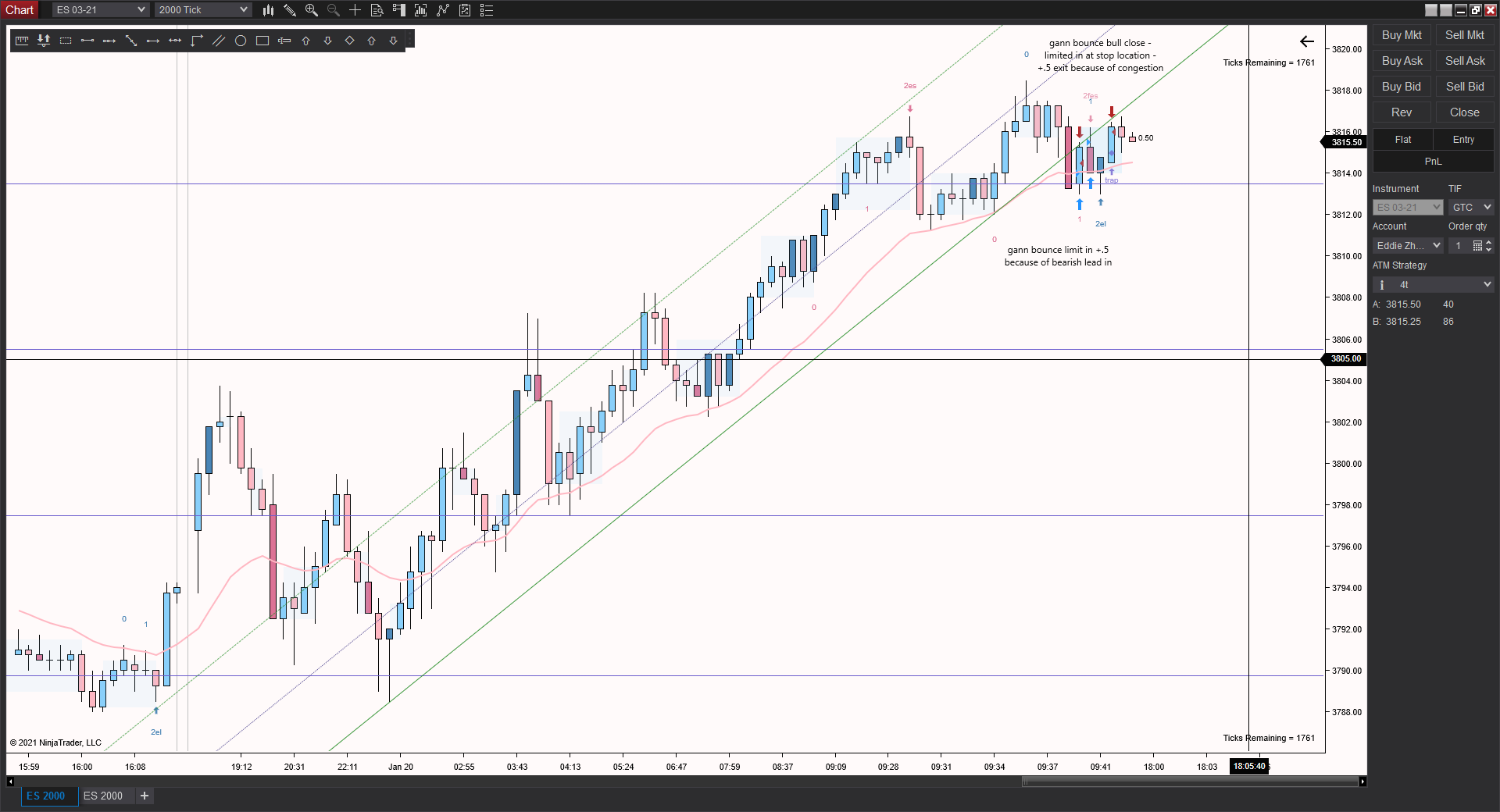Image resolution: width=1500 pixels, height=812 pixels.
Task: Select the rectangle drawing tool
Action: coord(262,41)
